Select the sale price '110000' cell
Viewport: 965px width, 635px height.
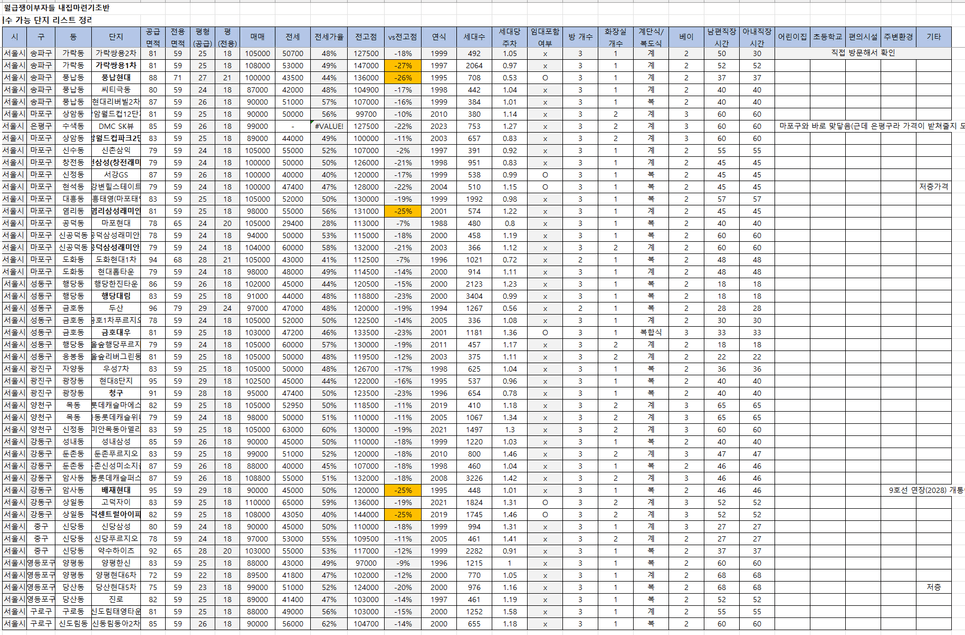click(x=257, y=503)
